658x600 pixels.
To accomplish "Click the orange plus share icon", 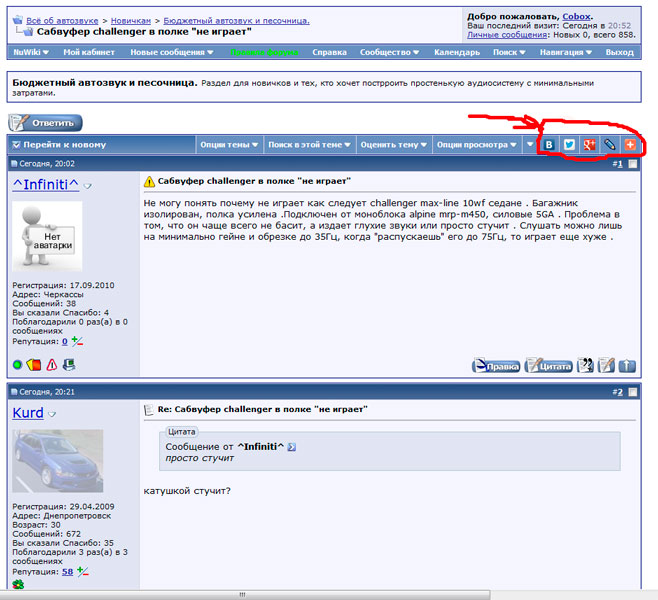I will tap(630, 145).
